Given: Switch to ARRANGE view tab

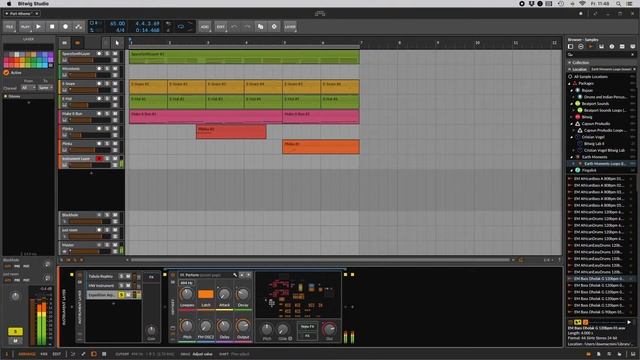Looking at the screenshot, I should pos(27,354).
